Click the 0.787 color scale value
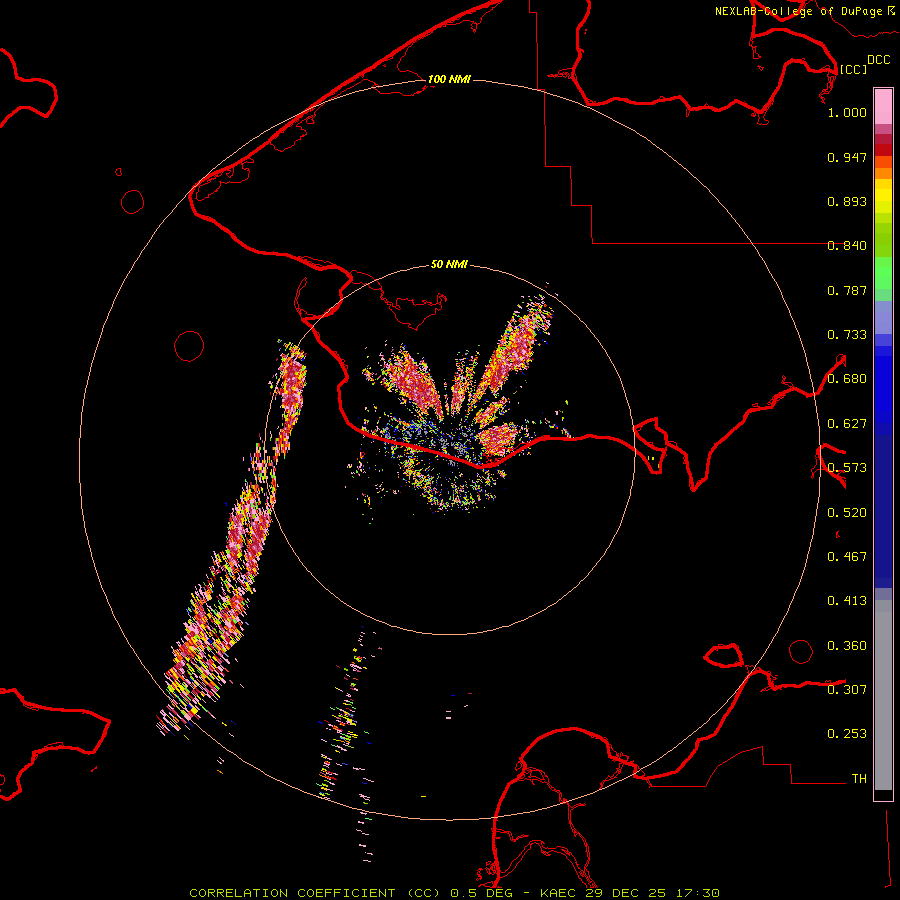Viewport: 900px width, 900px height. (x=847, y=290)
